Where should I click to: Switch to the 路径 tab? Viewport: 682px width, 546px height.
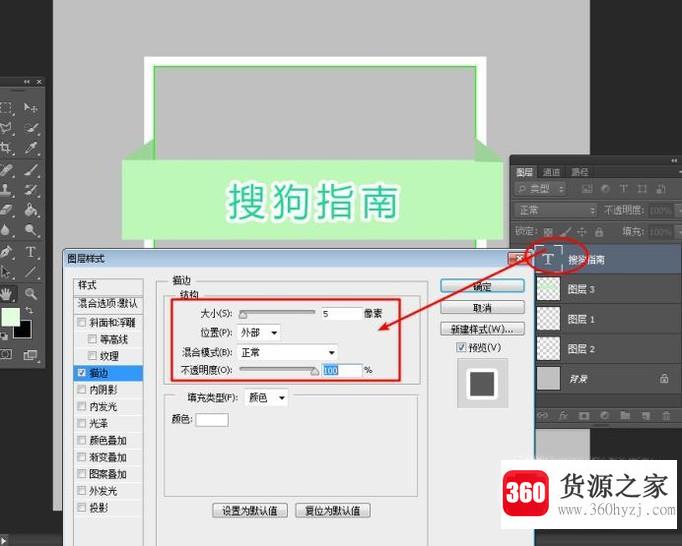point(580,172)
